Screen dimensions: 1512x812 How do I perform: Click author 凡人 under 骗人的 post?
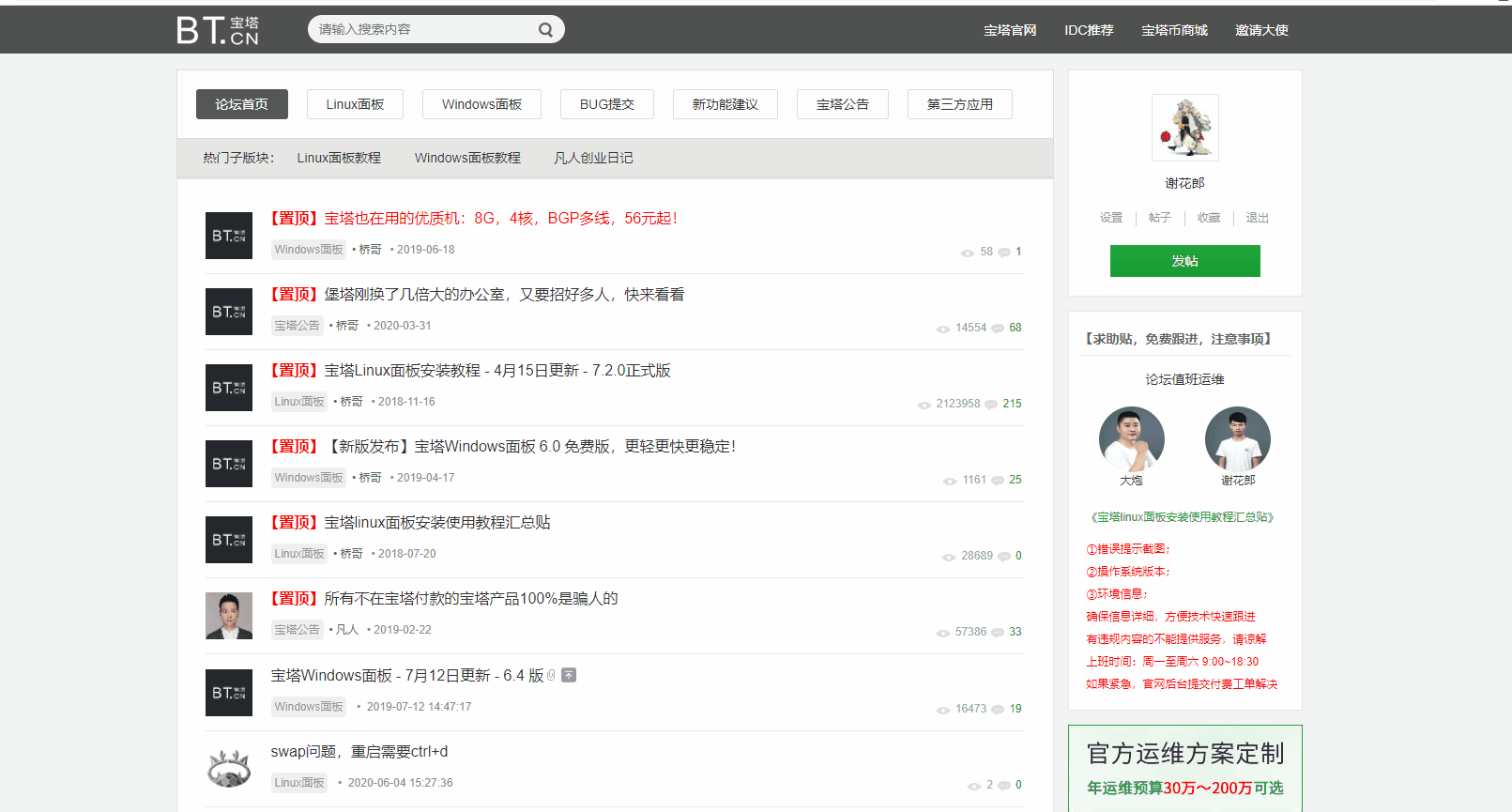click(x=347, y=630)
